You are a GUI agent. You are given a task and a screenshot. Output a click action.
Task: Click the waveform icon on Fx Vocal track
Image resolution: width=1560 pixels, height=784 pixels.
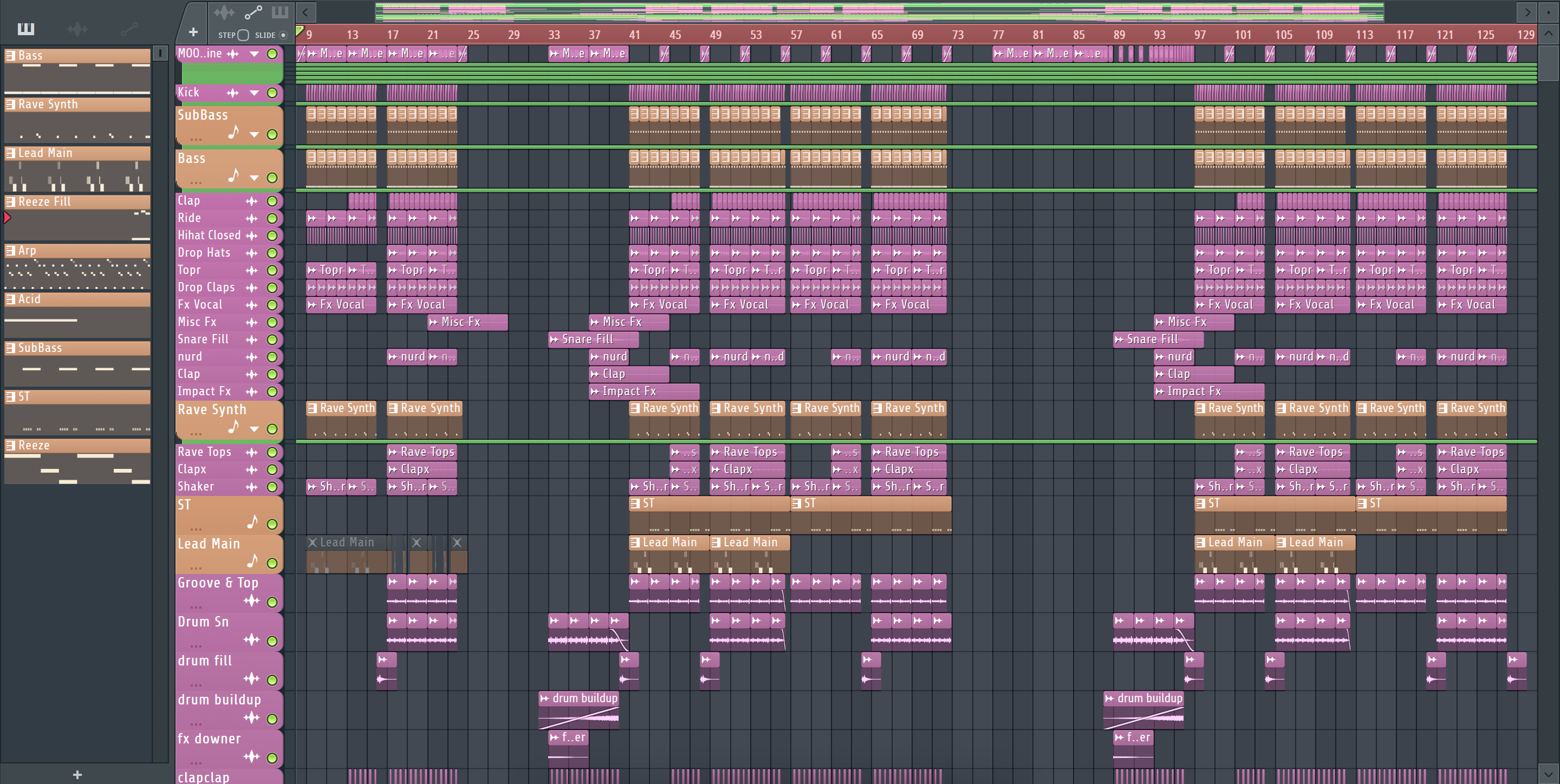pos(252,305)
